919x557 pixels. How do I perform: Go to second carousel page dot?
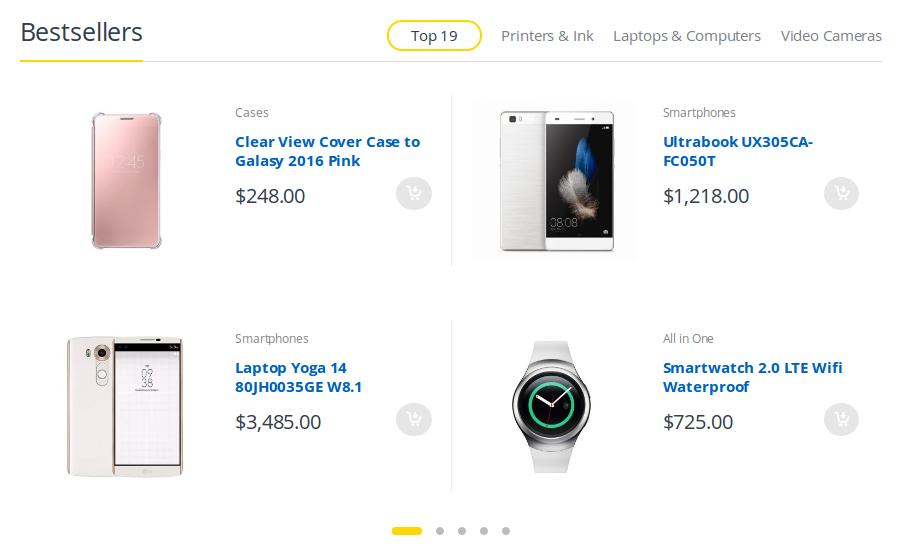(x=440, y=531)
